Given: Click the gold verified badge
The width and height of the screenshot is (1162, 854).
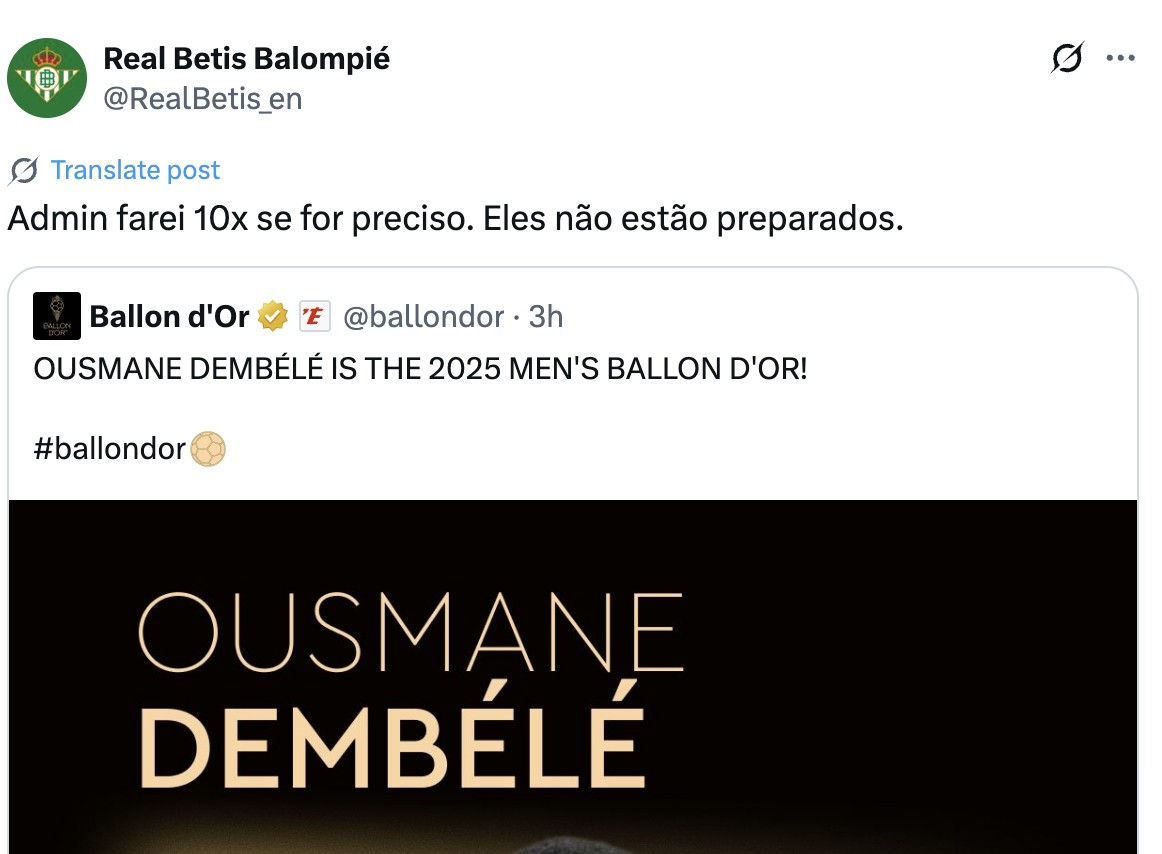Looking at the screenshot, I should point(272,317).
